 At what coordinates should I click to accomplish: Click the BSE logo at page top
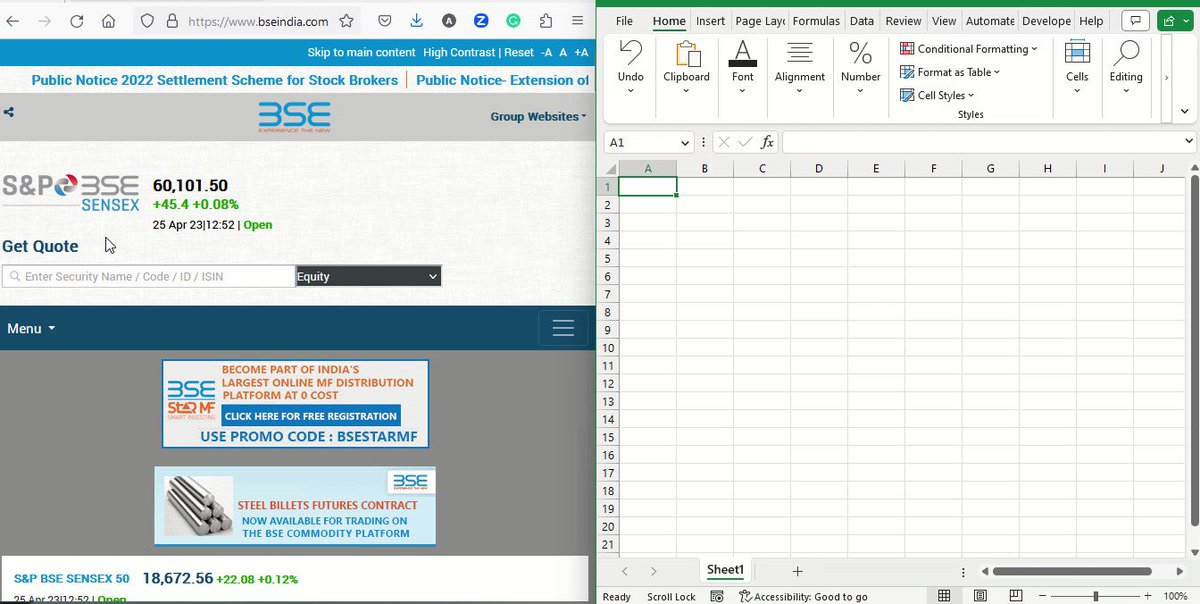click(294, 117)
